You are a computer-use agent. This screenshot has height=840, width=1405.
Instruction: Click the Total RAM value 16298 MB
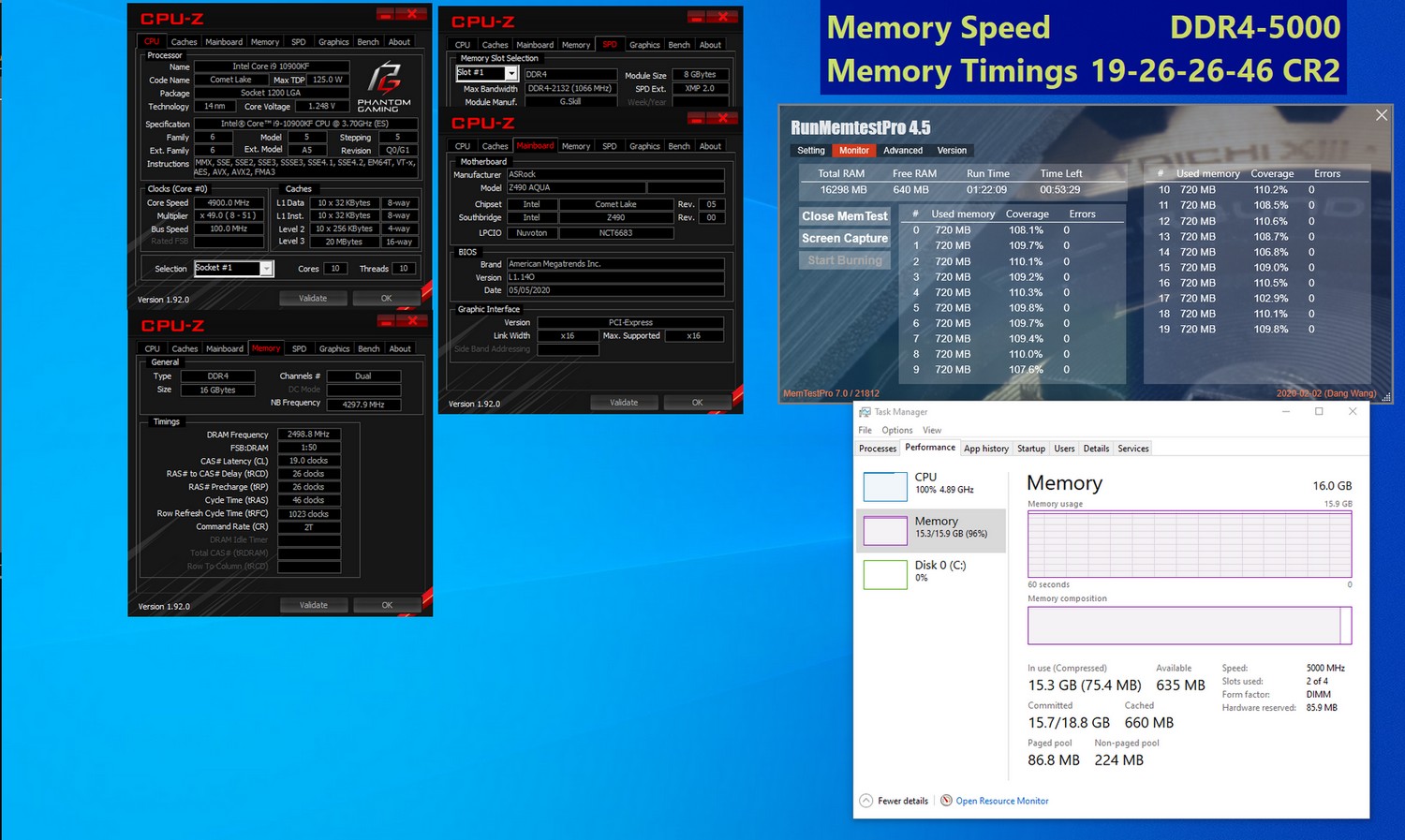click(x=843, y=190)
